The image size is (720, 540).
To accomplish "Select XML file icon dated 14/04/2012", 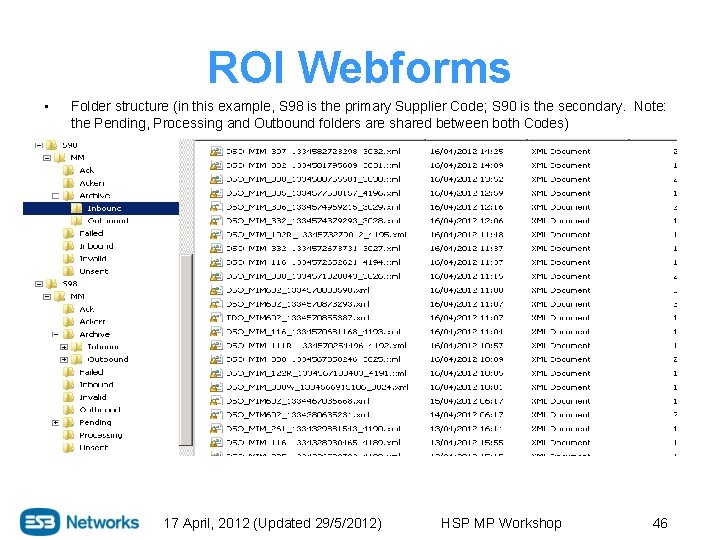I will [216, 415].
